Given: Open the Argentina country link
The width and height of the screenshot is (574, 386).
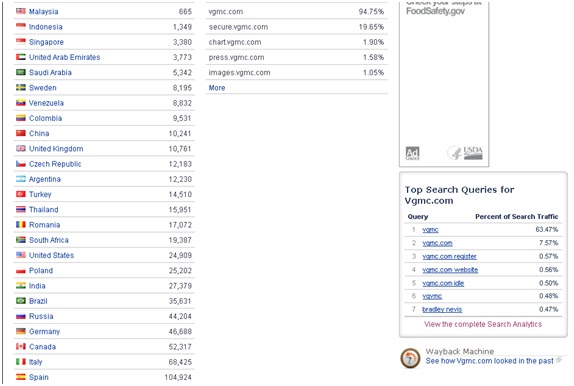Looking at the screenshot, I should click(x=45, y=179).
